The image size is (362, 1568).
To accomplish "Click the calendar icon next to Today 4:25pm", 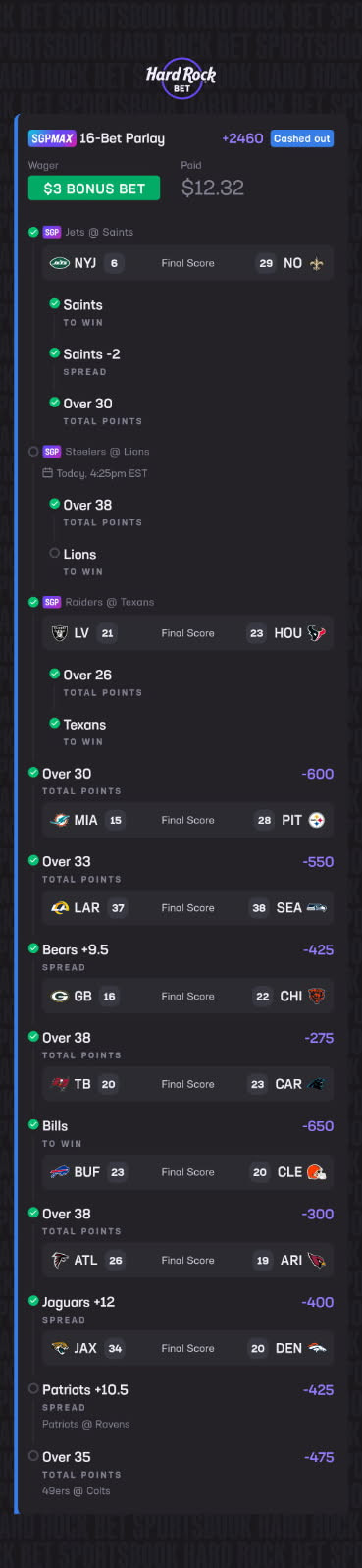I will 47,473.
